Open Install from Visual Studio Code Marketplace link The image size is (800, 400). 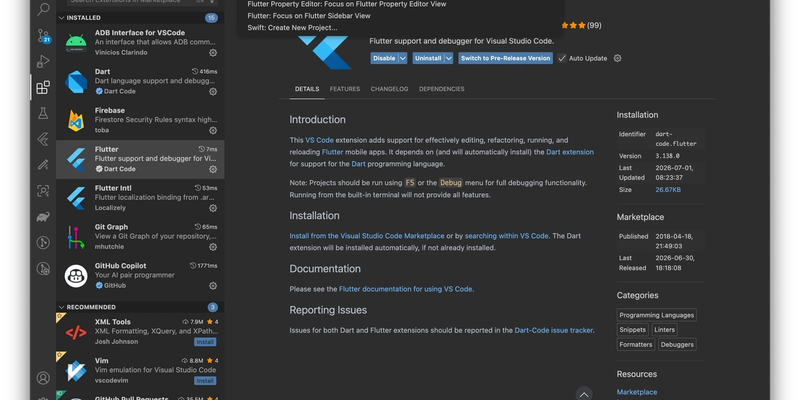367,236
